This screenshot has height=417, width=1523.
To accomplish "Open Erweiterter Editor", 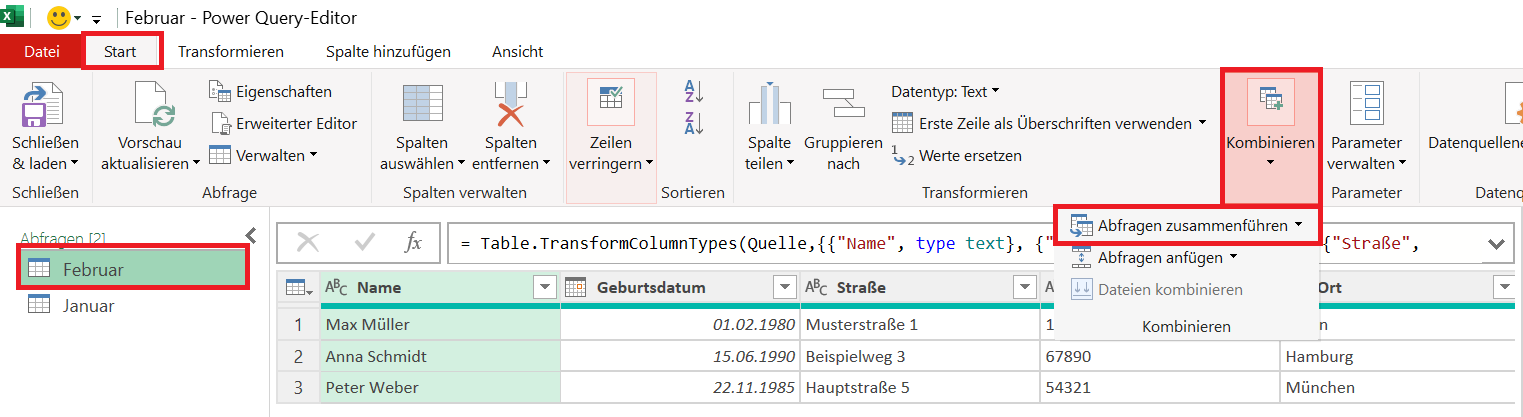I will [x=284, y=124].
